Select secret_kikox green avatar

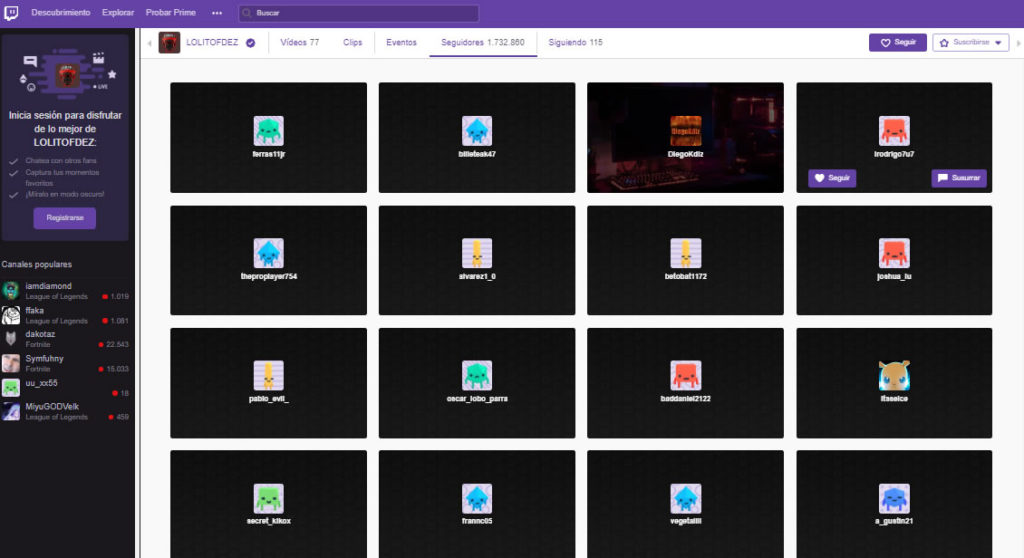tap(268, 498)
